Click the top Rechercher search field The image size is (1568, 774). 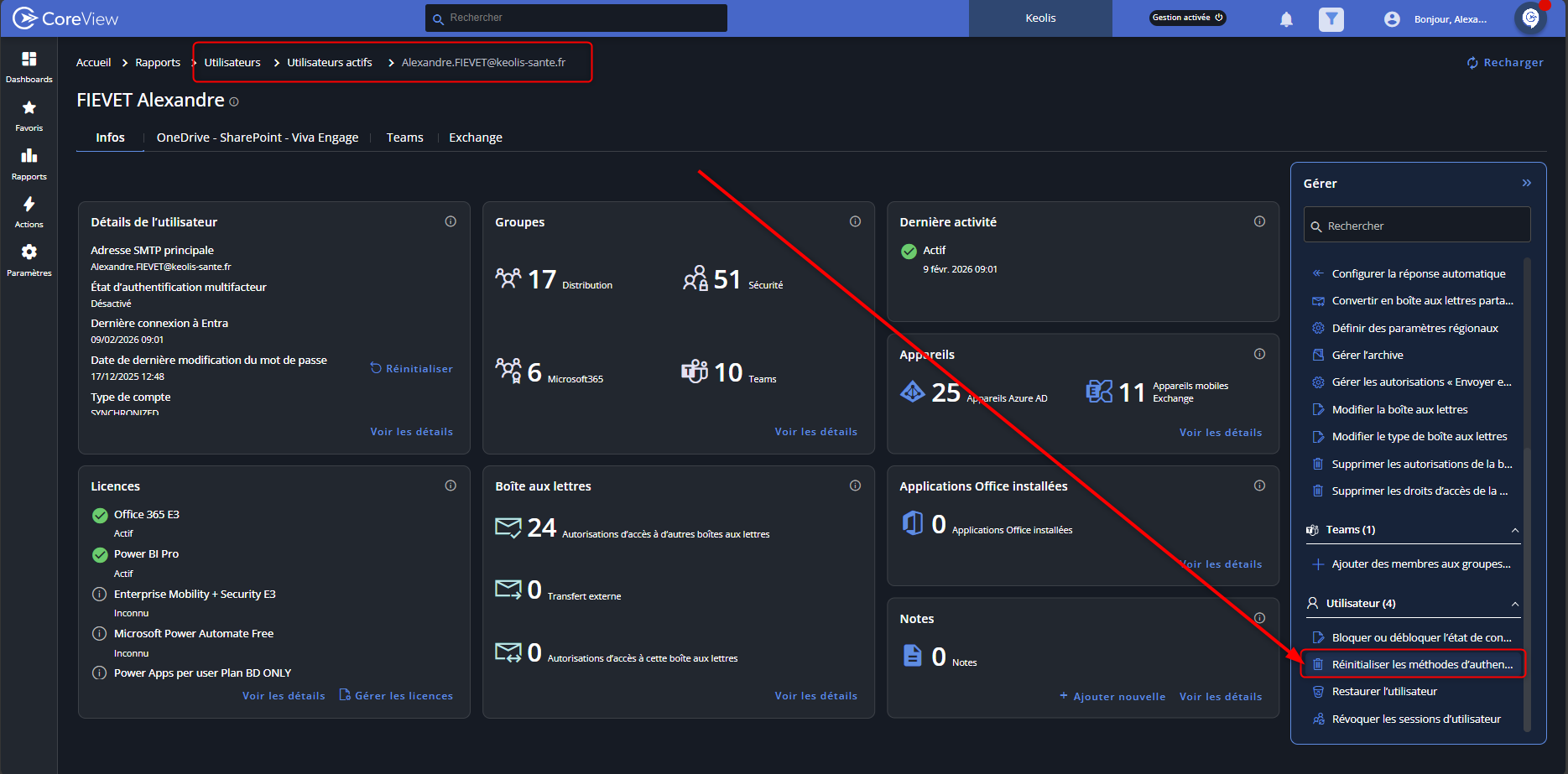click(576, 18)
